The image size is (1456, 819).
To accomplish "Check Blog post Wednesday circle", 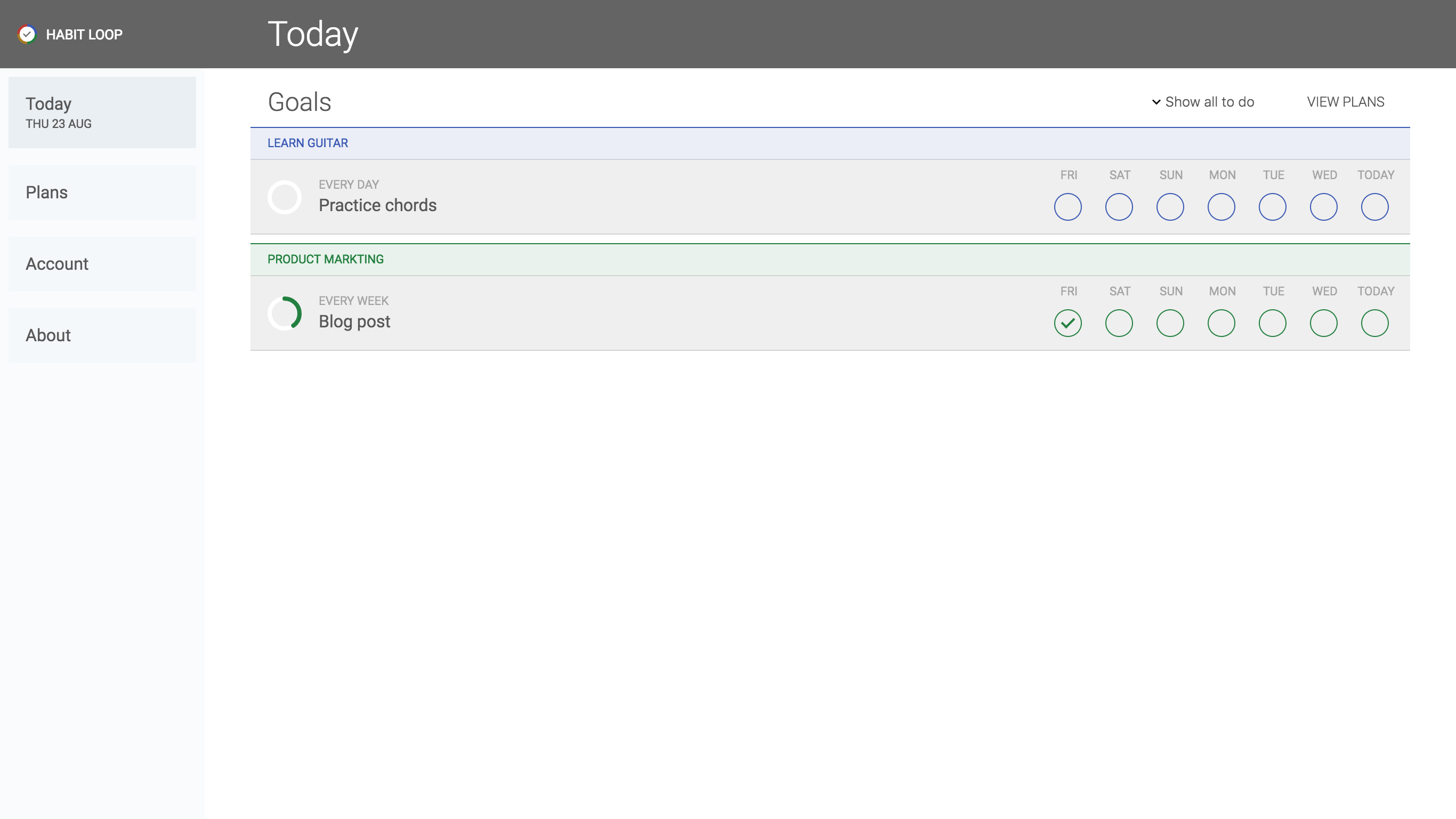I will click(x=1323, y=323).
